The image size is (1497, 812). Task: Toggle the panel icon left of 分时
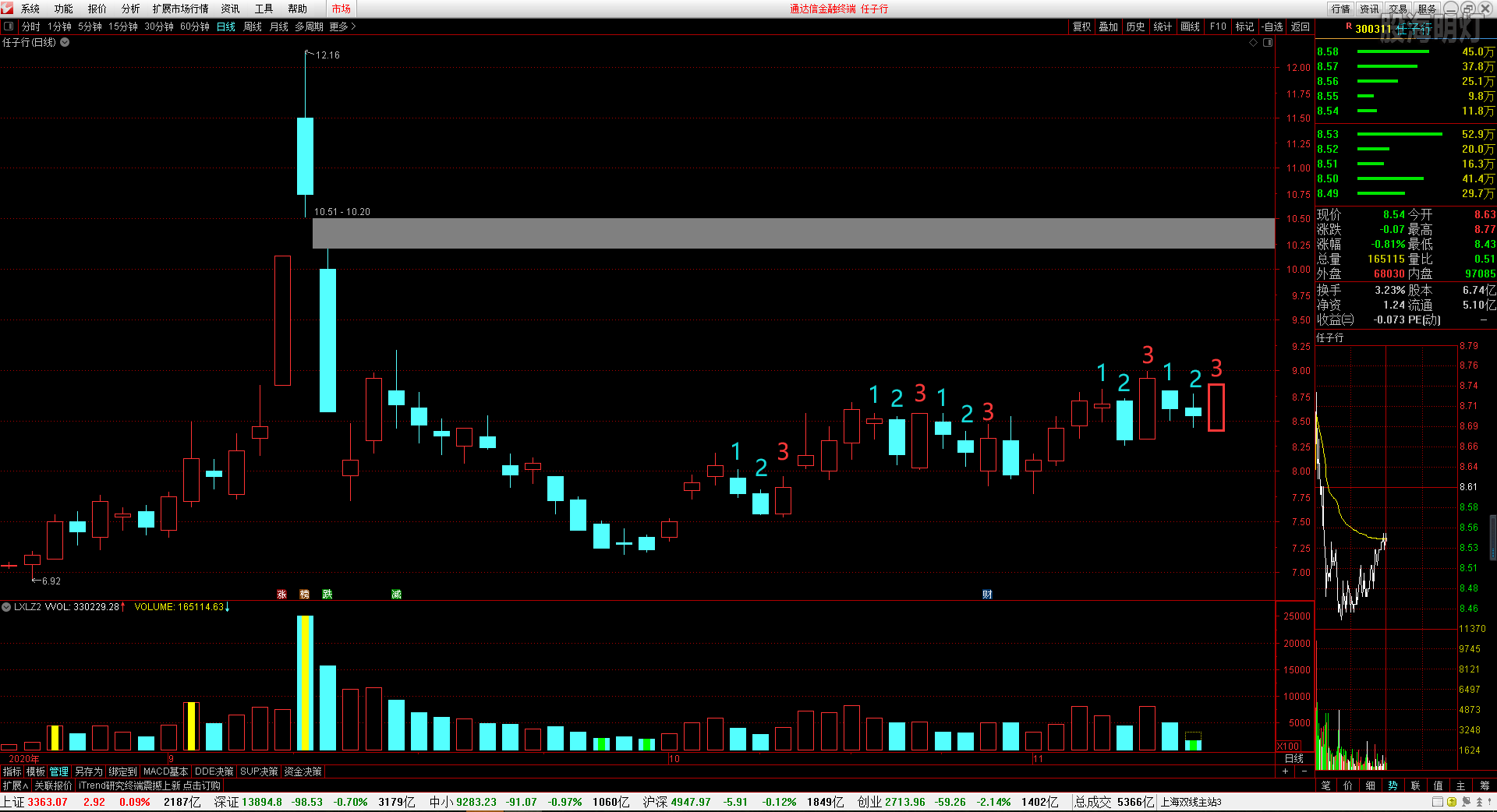[9, 26]
